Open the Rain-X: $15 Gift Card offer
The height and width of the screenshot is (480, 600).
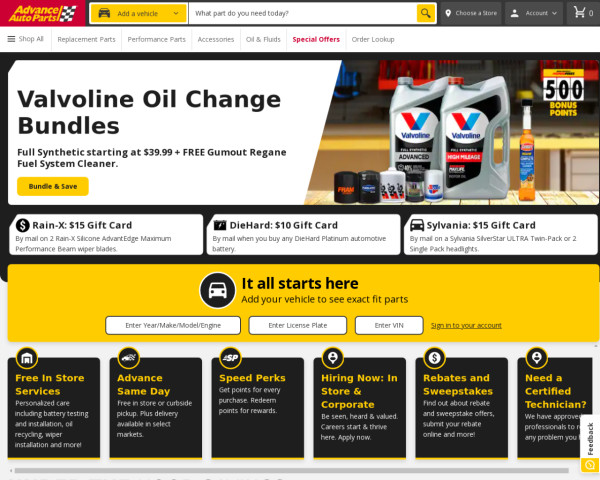click(x=106, y=235)
